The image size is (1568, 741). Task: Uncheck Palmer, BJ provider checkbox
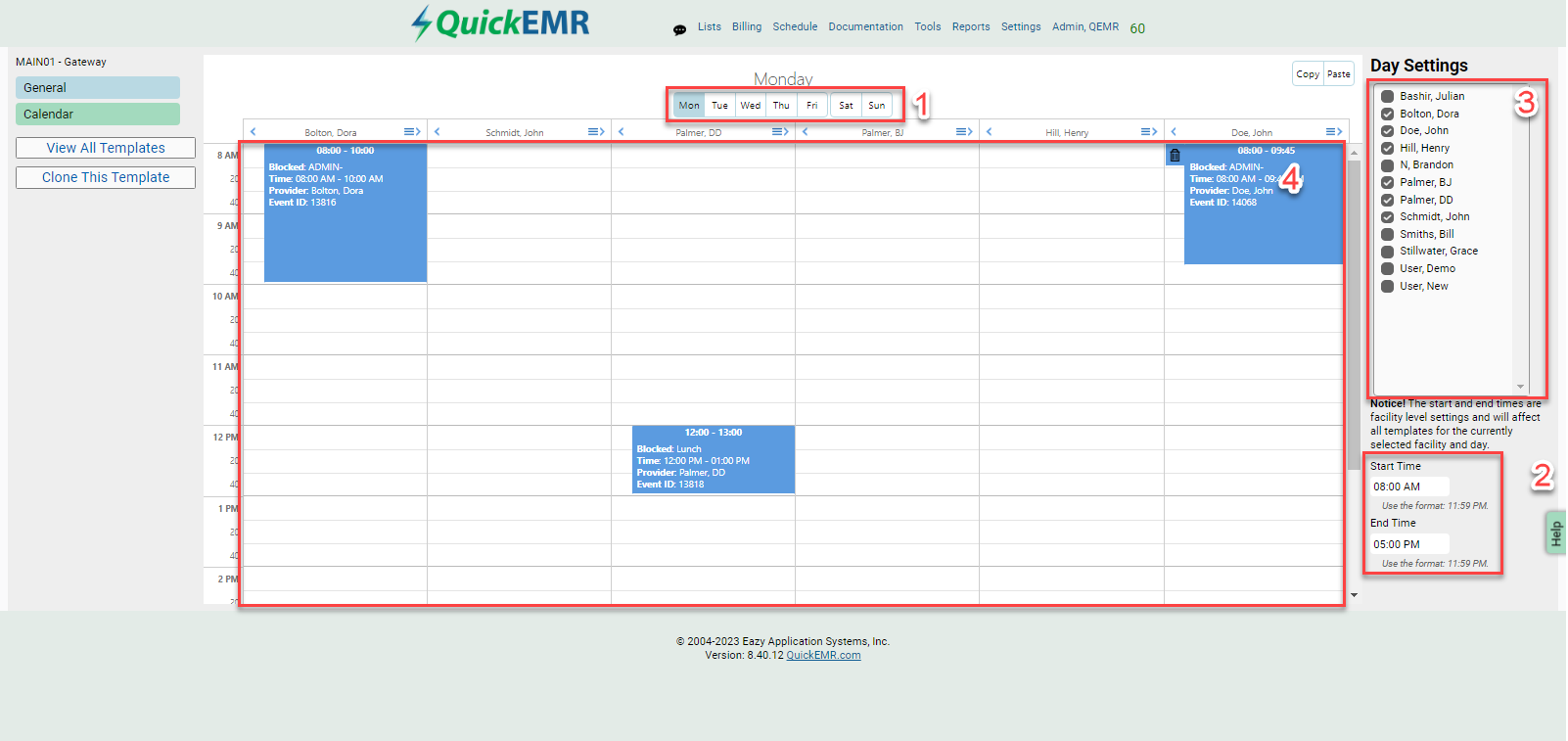(1387, 182)
